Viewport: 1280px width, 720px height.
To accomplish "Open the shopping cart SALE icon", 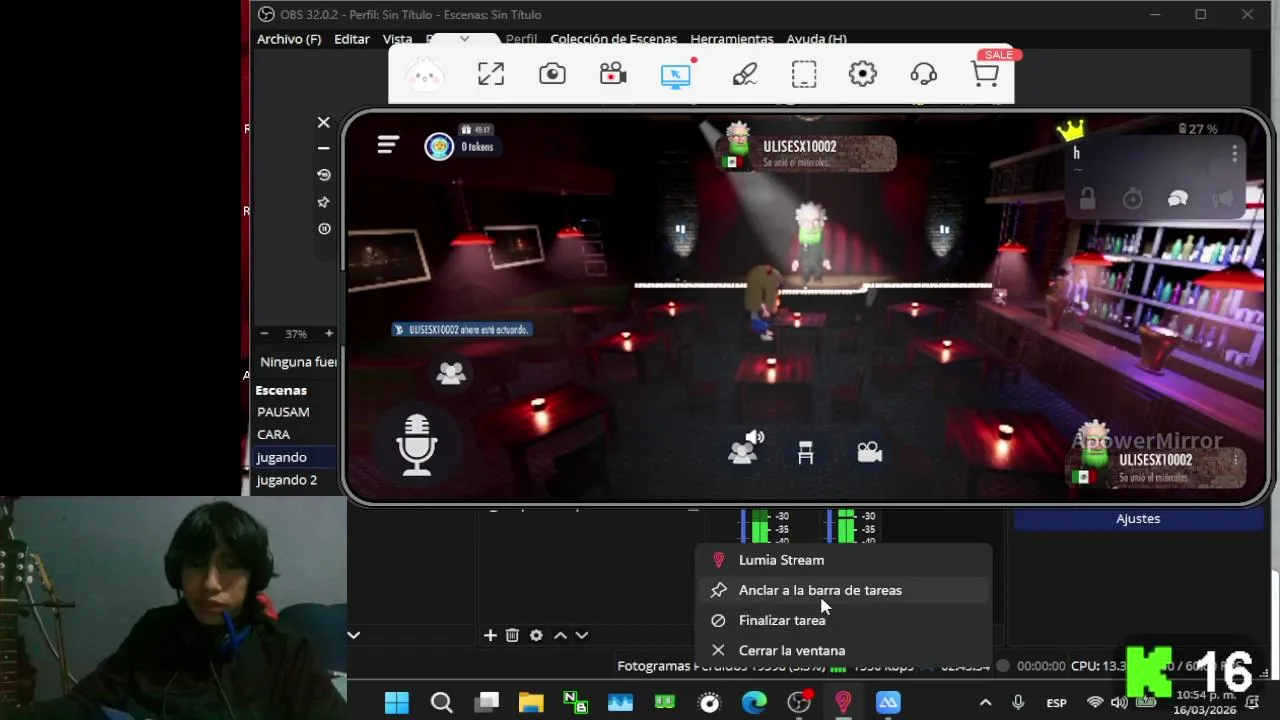I will [986, 74].
